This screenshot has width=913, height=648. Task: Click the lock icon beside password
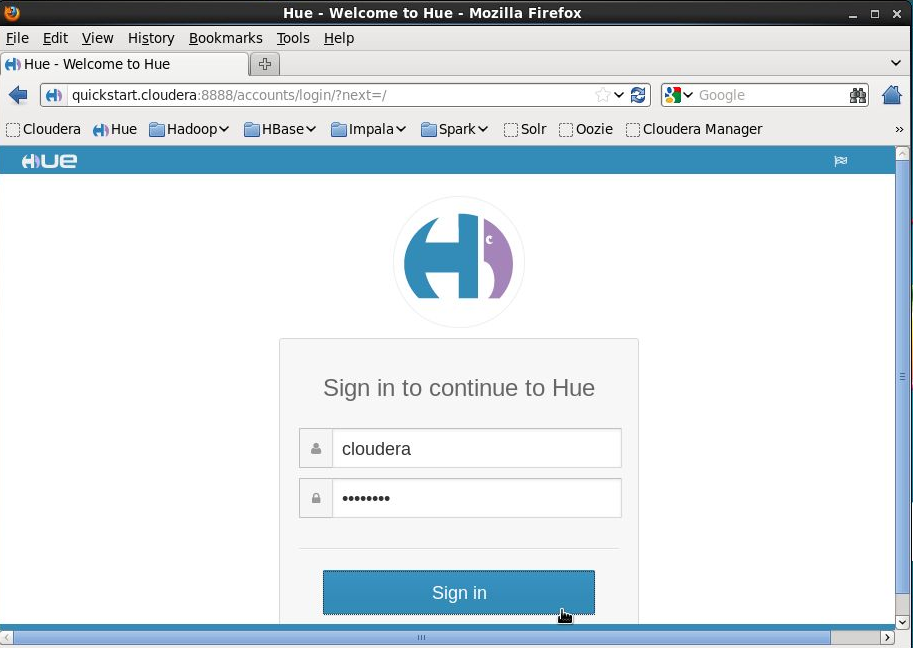[x=316, y=498]
